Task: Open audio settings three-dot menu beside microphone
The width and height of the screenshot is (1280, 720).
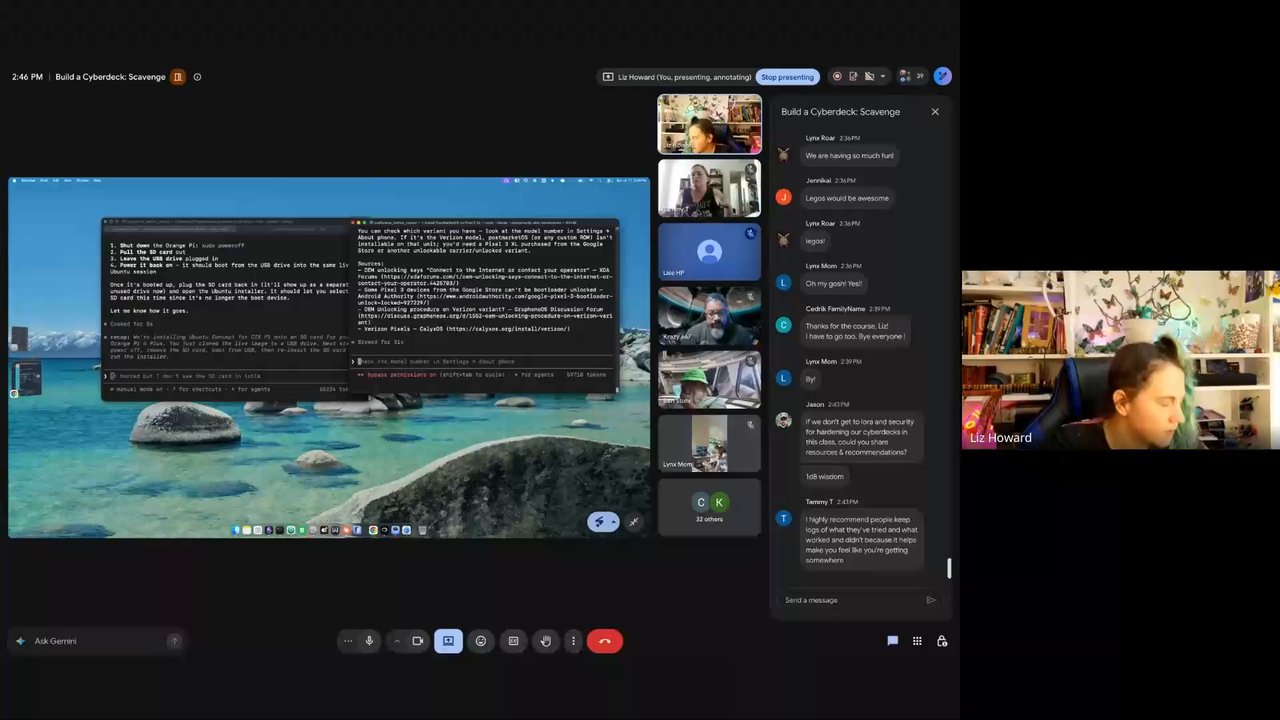Action: pyautogui.click(x=348, y=641)
